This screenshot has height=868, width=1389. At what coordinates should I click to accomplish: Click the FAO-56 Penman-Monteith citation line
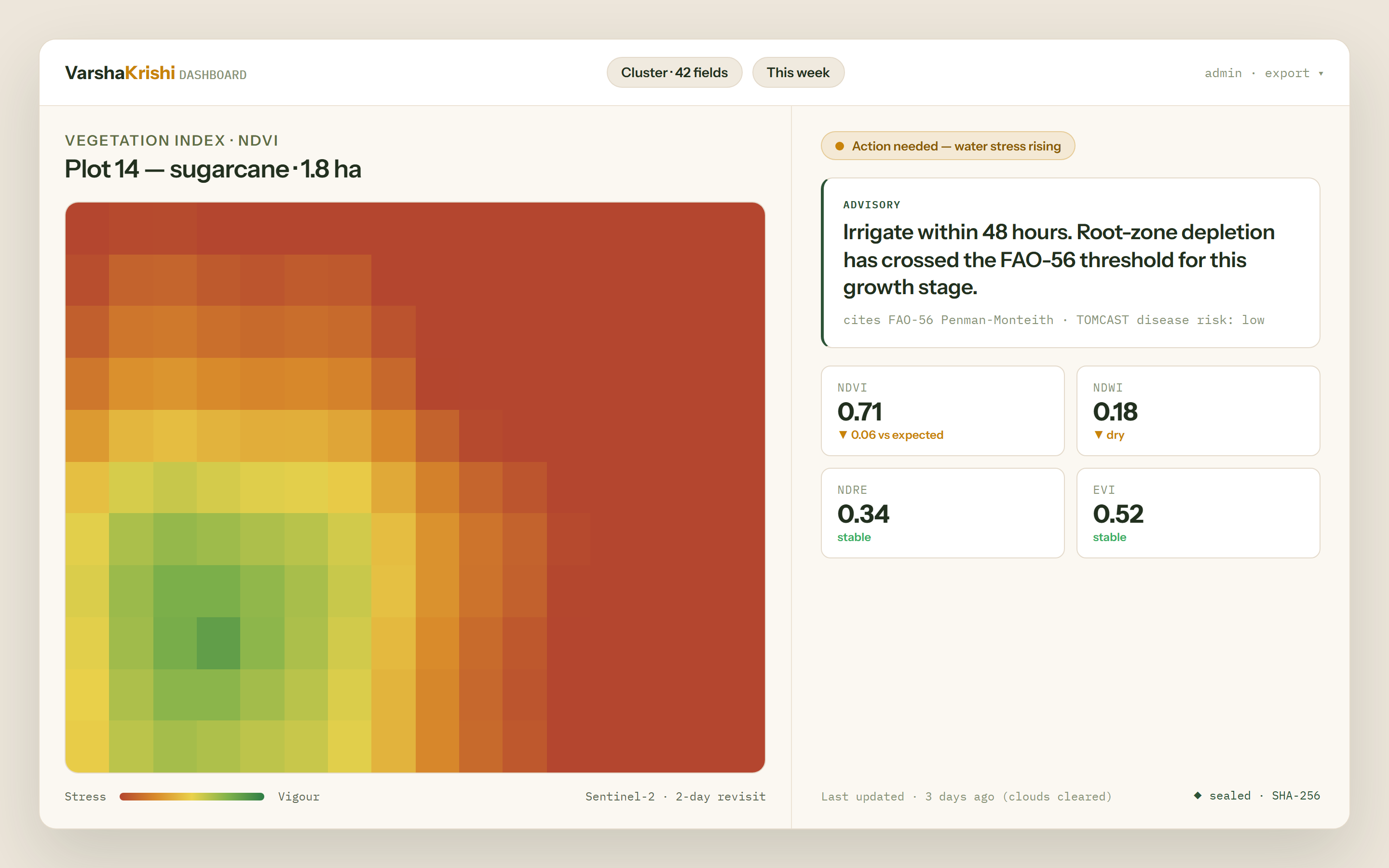pyautogui.click(x=1053, y=320)
